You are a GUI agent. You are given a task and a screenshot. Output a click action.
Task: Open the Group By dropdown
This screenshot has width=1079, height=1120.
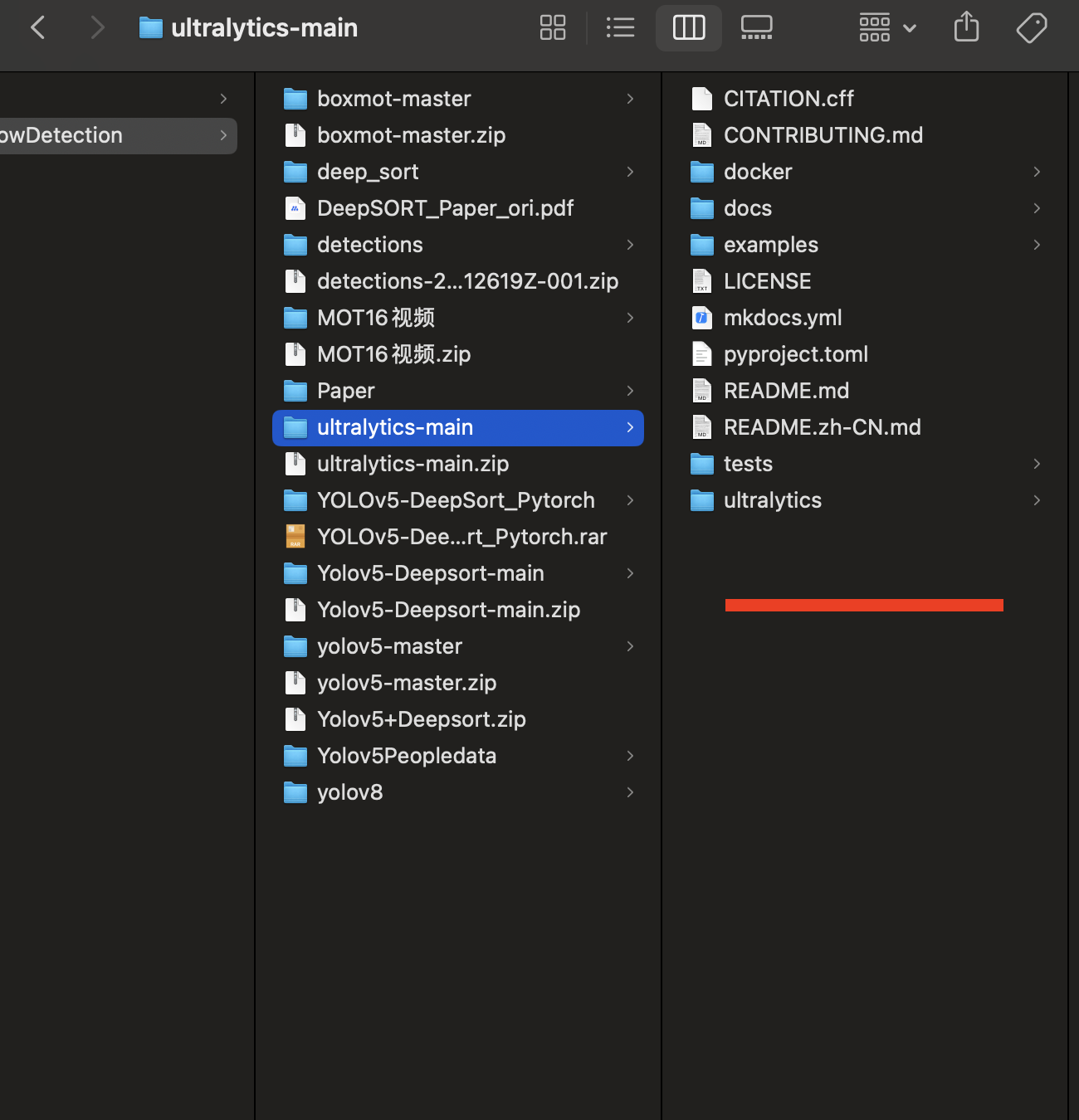click(x=886, y=28)
